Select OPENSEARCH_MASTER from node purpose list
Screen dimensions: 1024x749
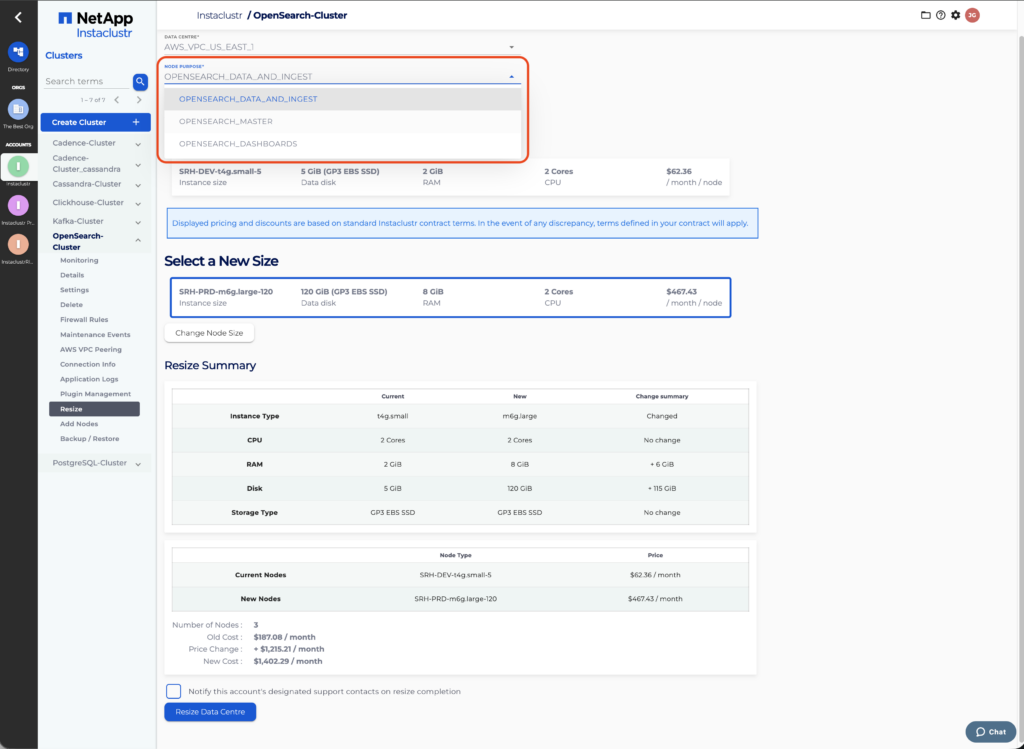pos(225,121)
